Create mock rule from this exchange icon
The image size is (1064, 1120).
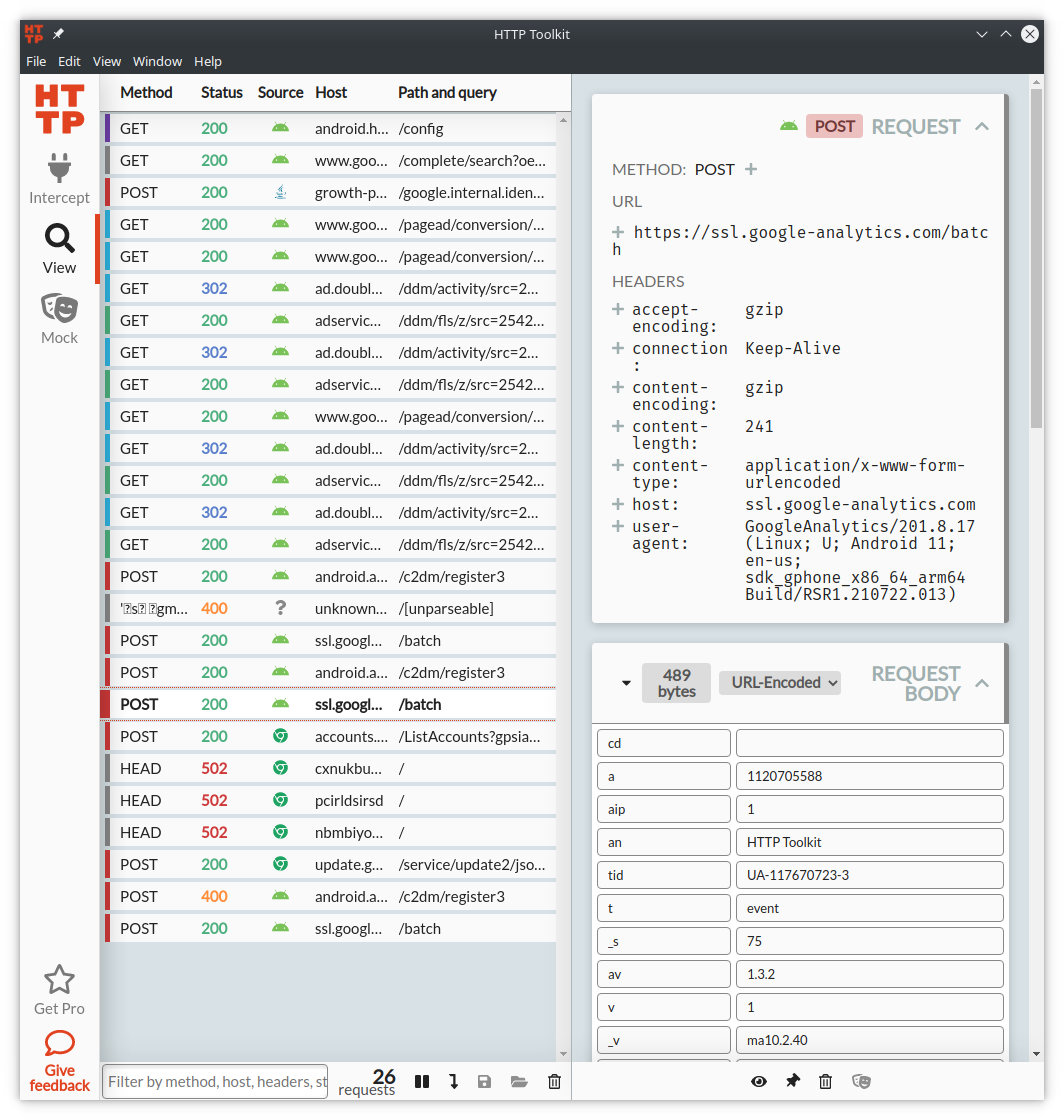coord(861,1081)
